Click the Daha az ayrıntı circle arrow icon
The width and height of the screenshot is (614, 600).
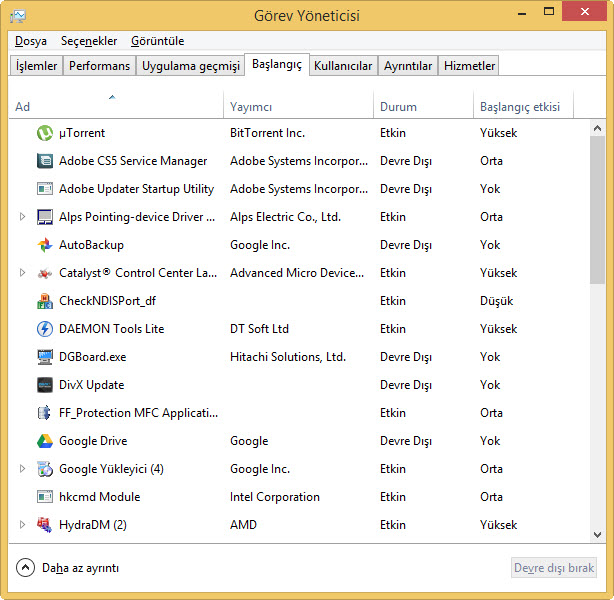(x=25, y=567)
